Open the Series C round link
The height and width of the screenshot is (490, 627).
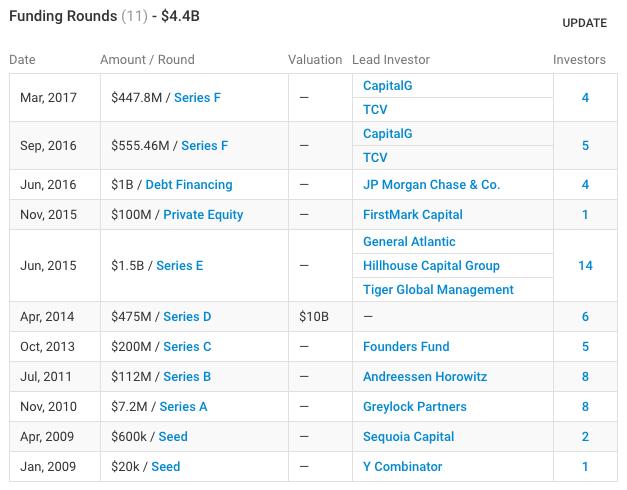187,347
